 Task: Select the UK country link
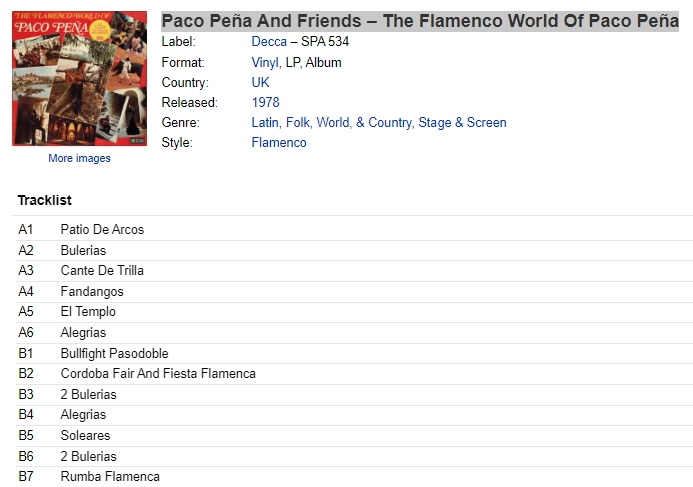(x=260, y=82)
